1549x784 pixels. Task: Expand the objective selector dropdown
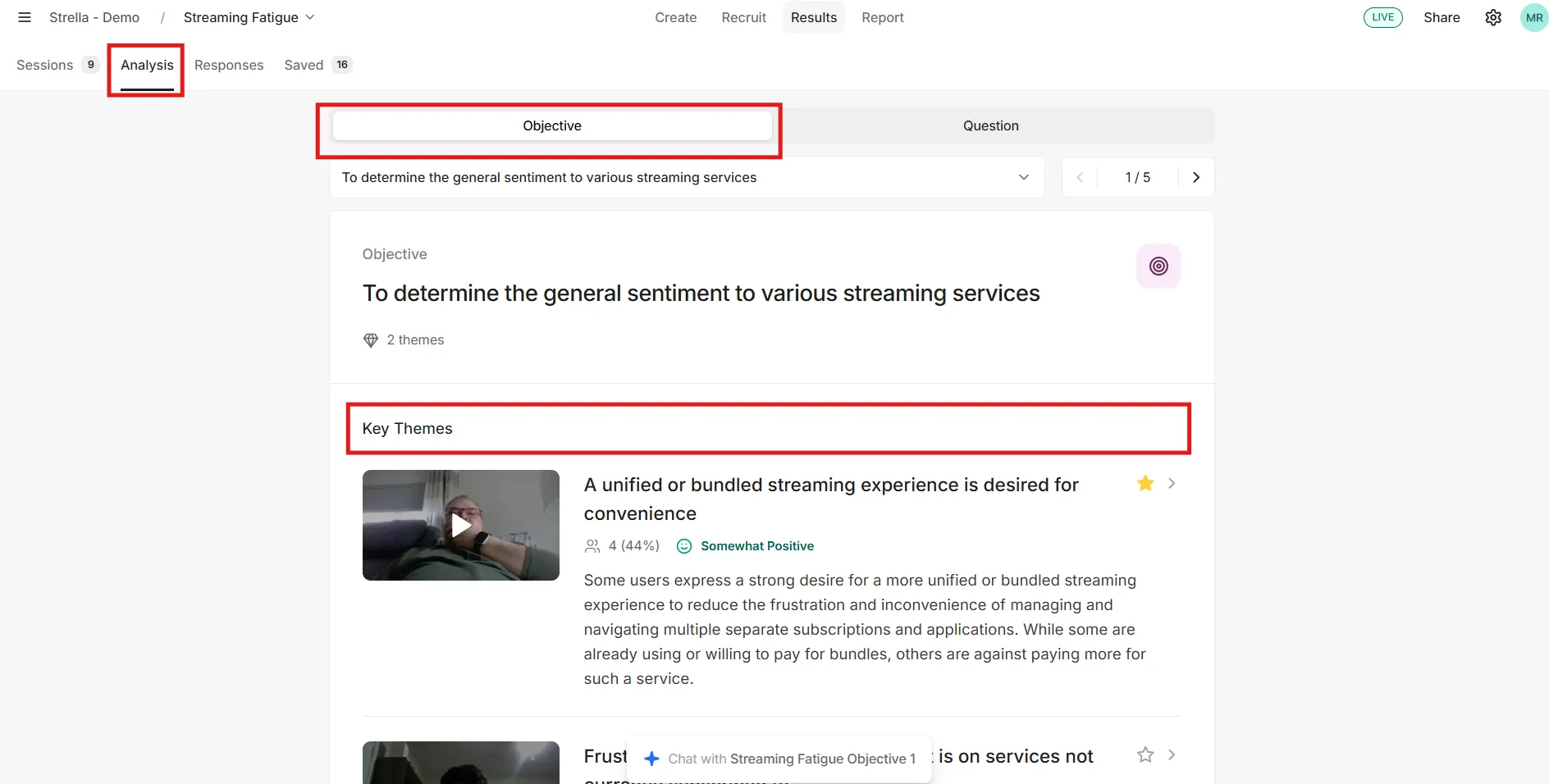click(x=687, y=177)
